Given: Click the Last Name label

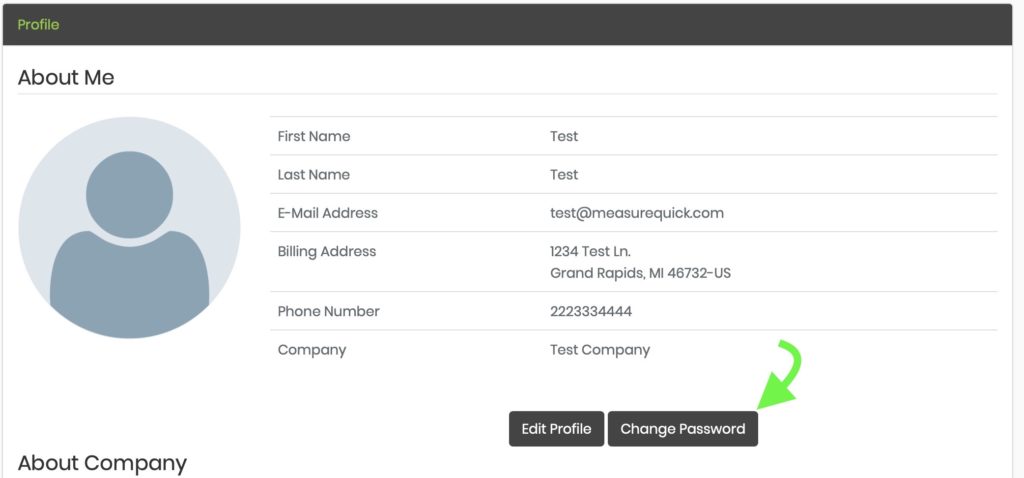Looking at the screenshot, I should 313,175.
